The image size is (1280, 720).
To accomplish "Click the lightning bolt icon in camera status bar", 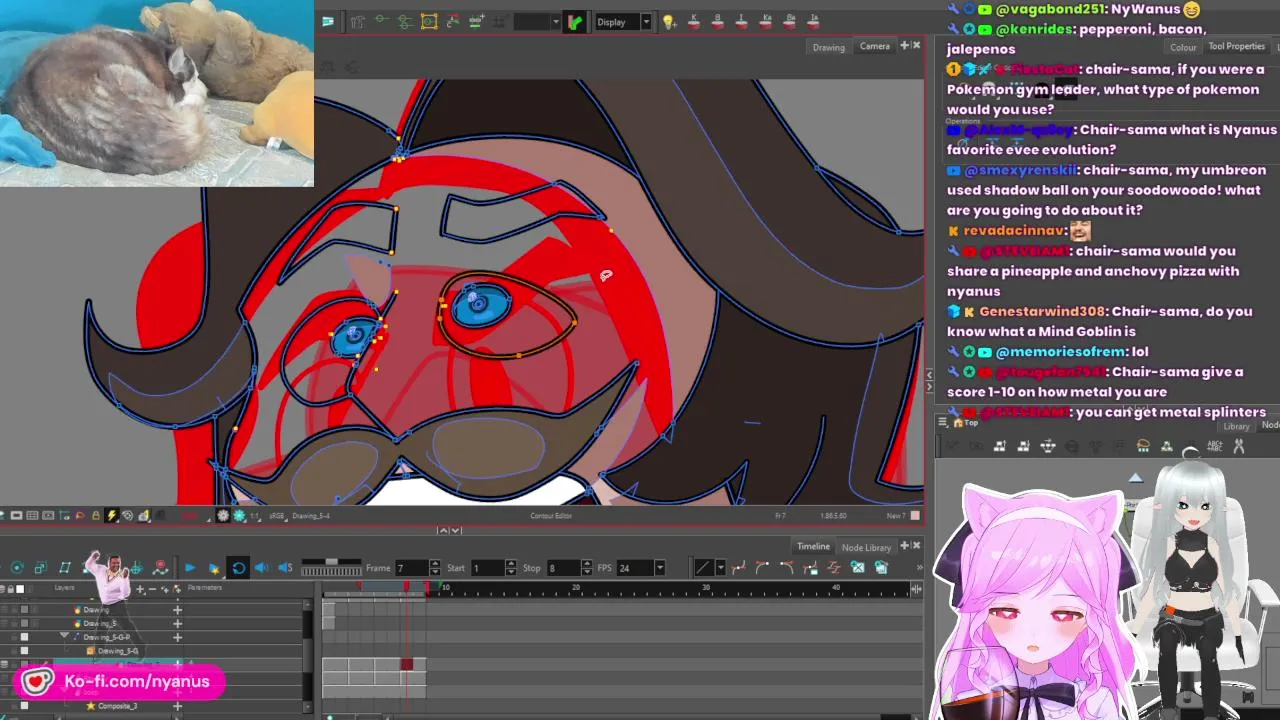I will [112, 516].
